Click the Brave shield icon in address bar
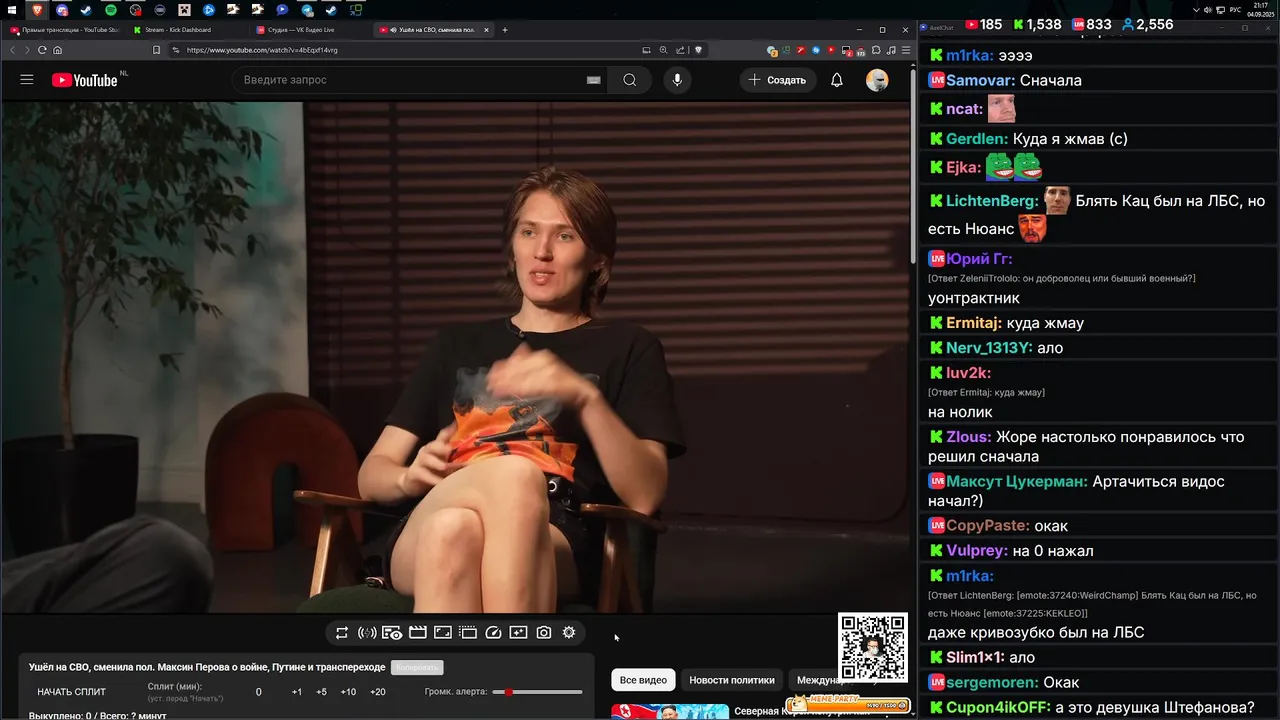 click(x=698, y=50)
